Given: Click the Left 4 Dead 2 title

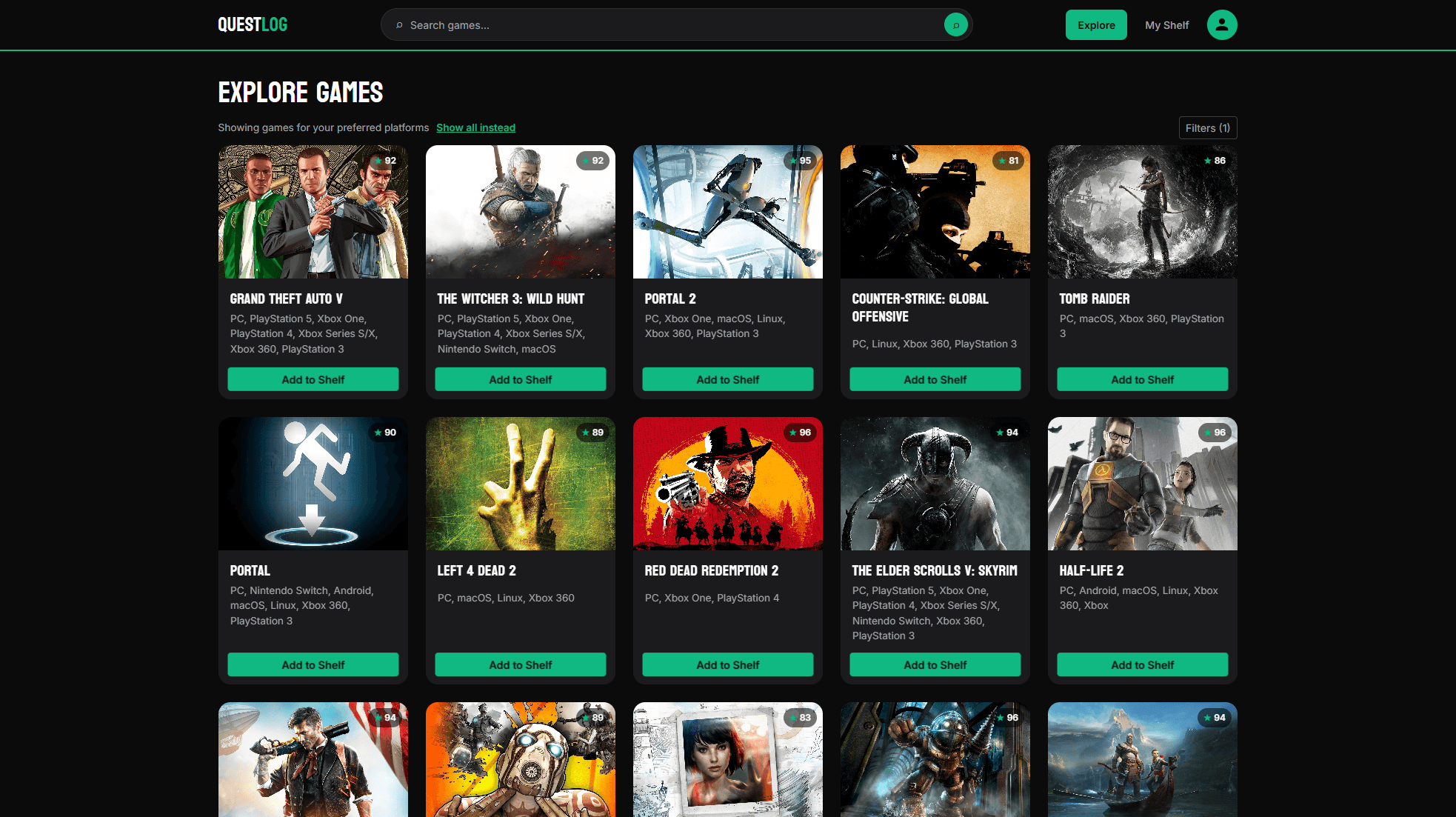Looking at the screenshot, I should click(476, 570).
